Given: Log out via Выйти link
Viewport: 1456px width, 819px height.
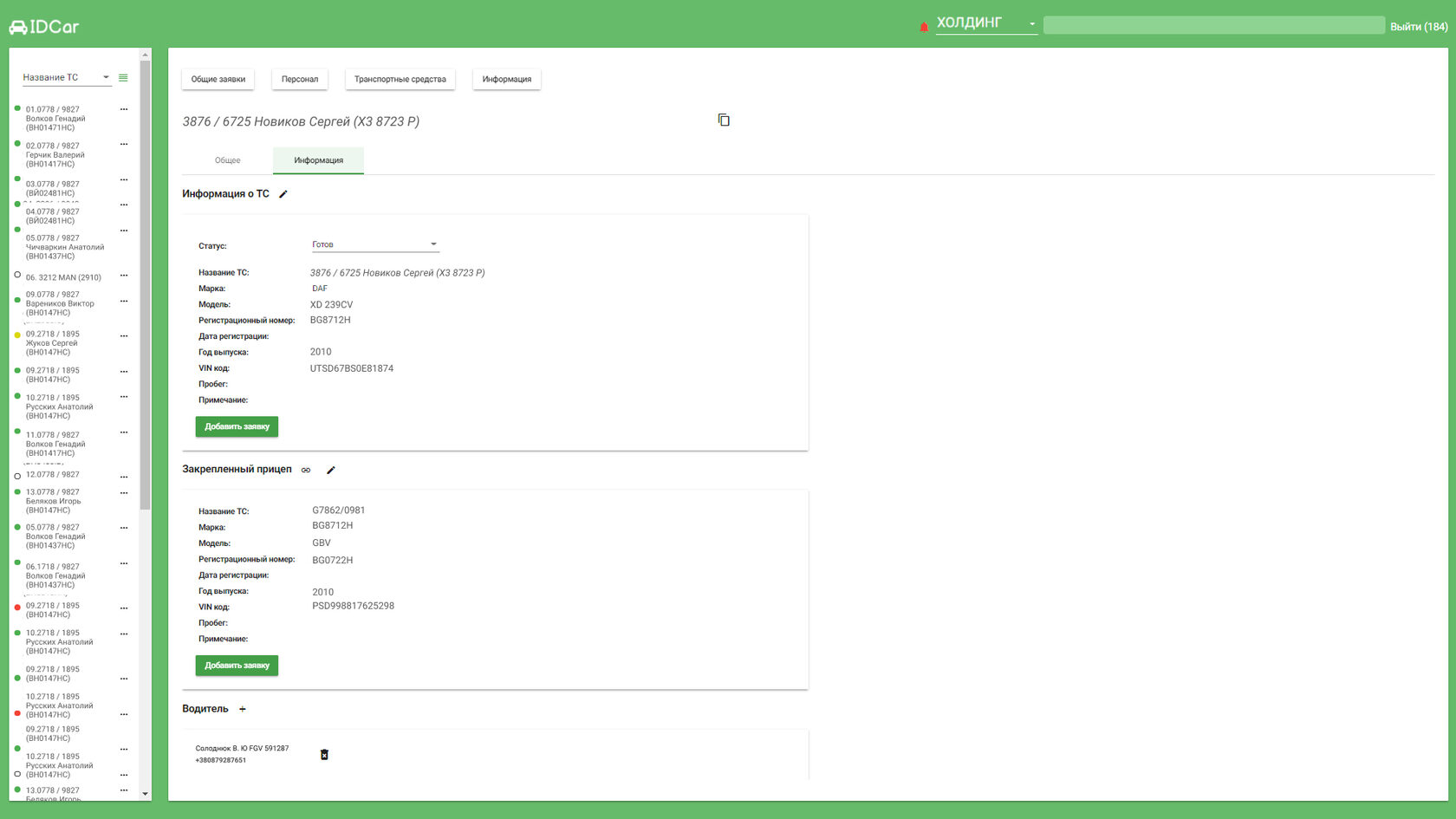Looking at the screenshot, I should 1419,27.
